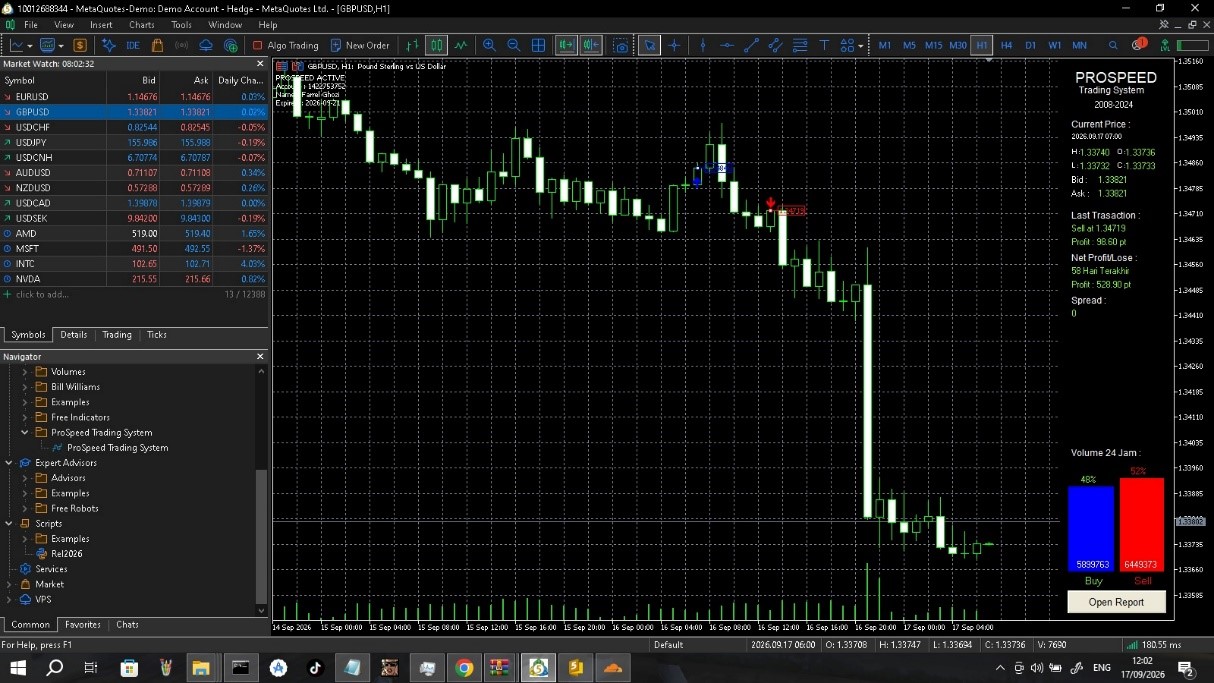This screenshot has width=1214, height=683.
Task: Switch to the Ticks tab in Market Watch
Action: point(157,335)
